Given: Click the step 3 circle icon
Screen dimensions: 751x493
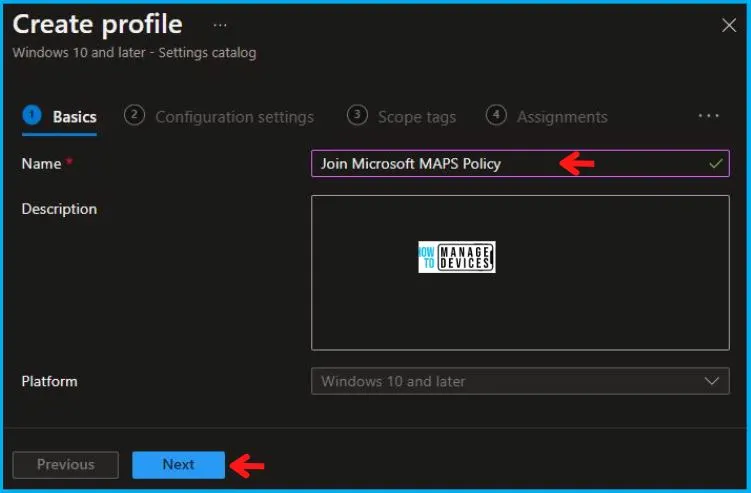Looking at the screenshot, I should pyautogui.click(x=357, y=115).
